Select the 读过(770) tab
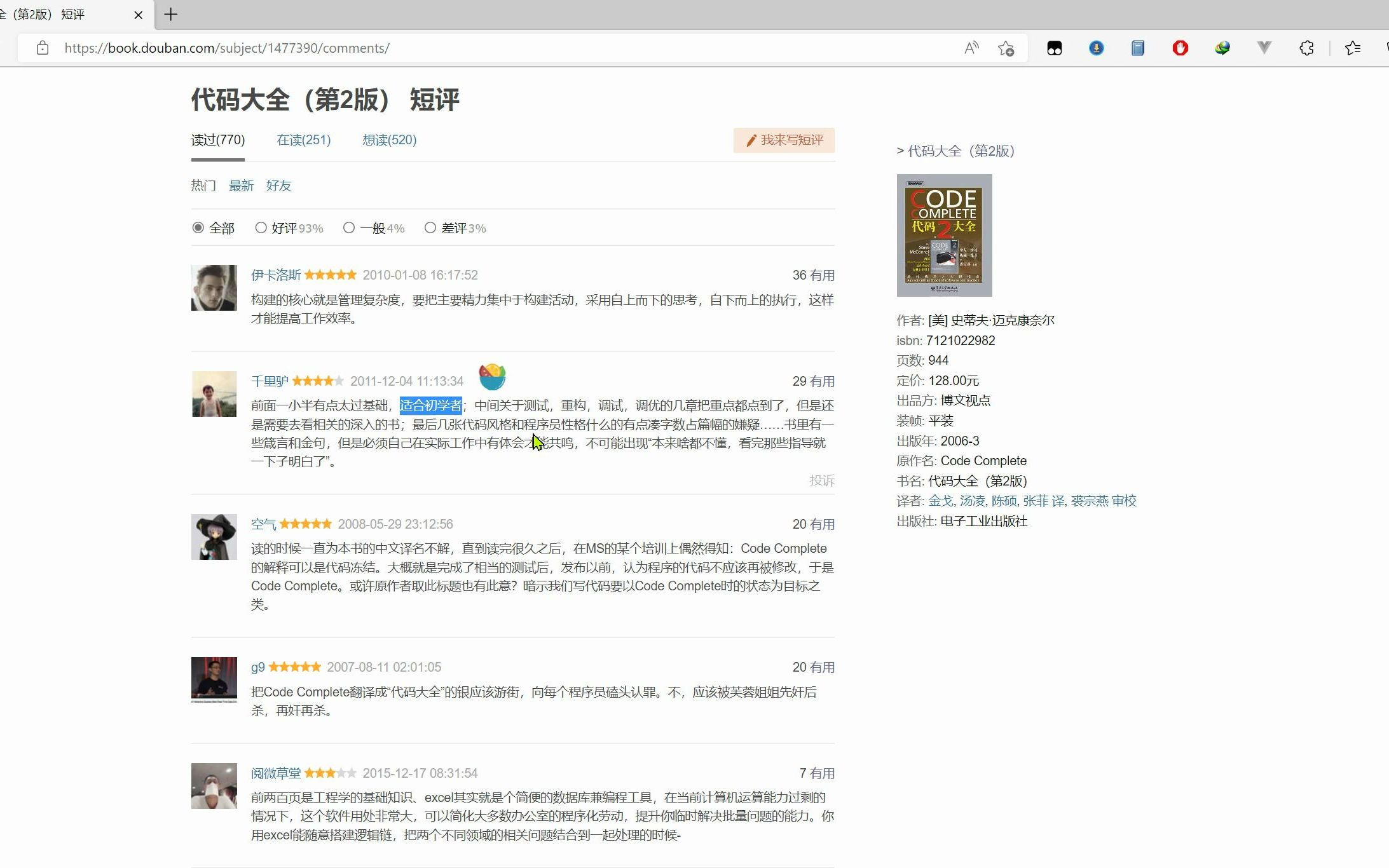The height and width of the screenshot is (868, 1389). pos(218,140)
